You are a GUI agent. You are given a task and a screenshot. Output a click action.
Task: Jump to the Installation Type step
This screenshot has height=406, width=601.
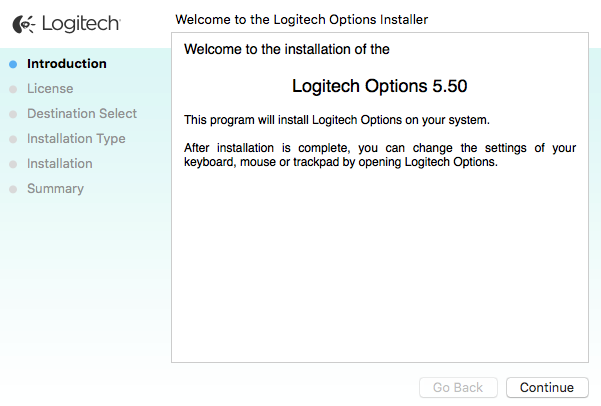click(x=76, y=139)
